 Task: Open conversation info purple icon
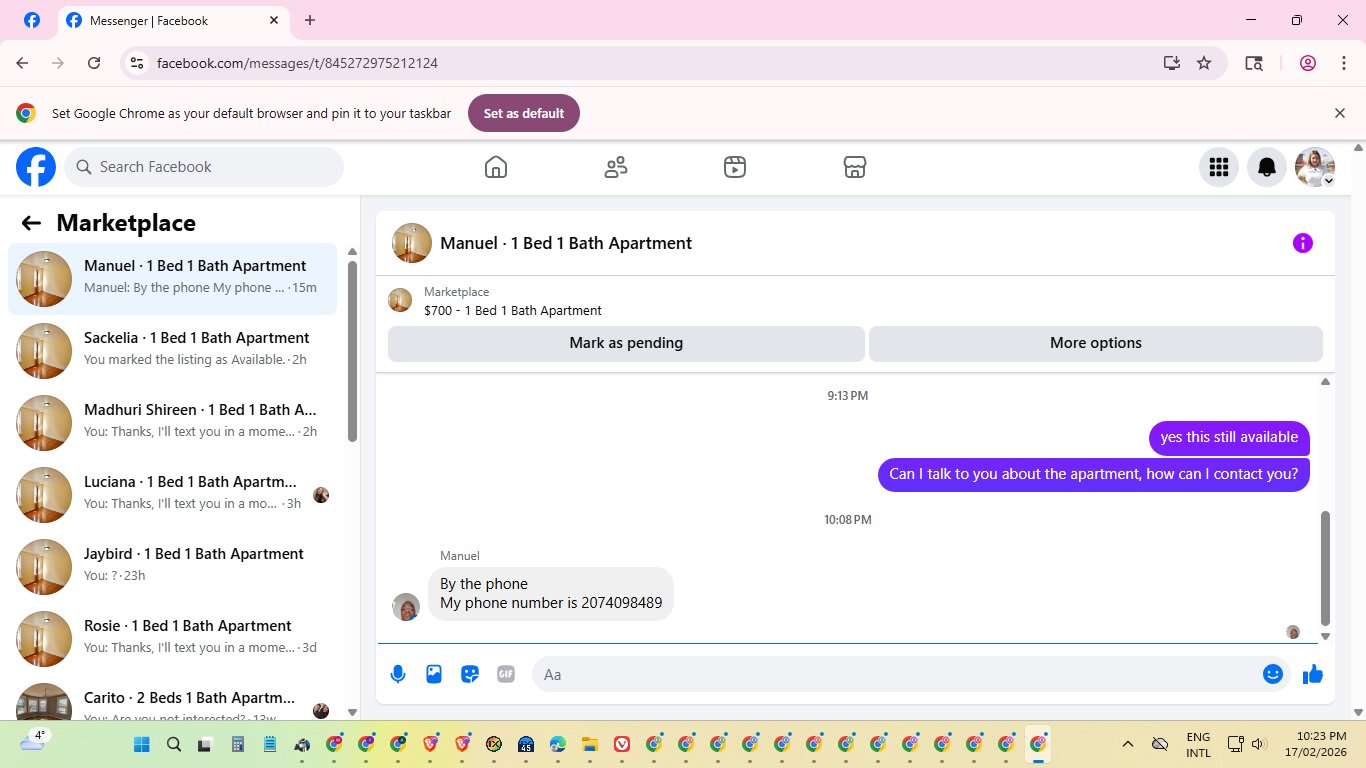[1303, 243]
